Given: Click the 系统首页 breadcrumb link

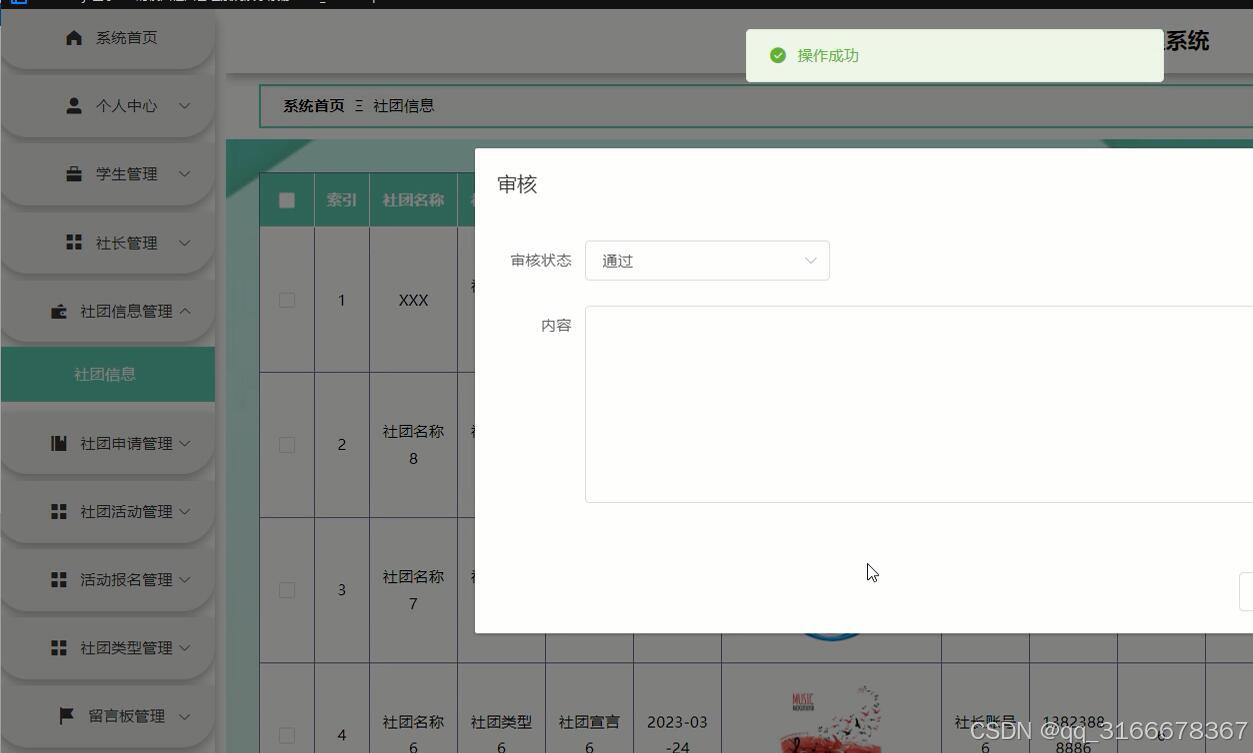Looking at the screenshot, I should point(313,105).
